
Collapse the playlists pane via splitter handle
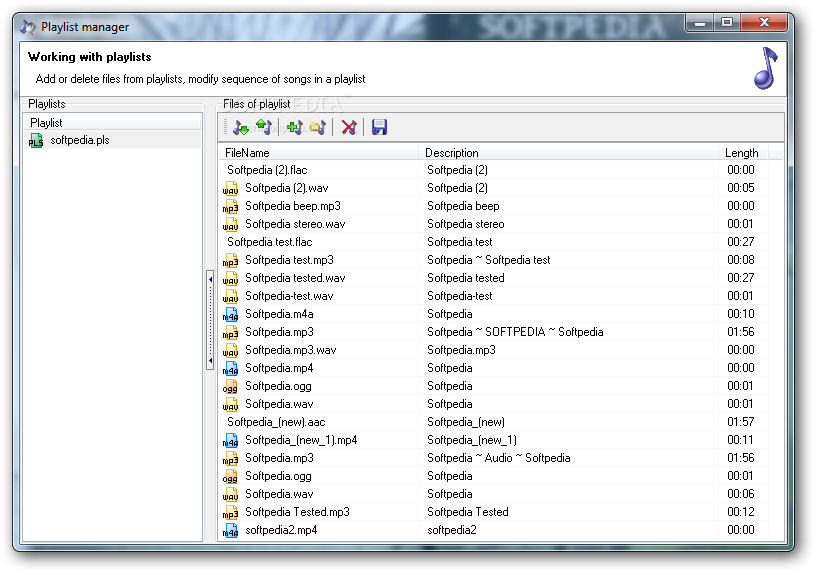(210, 320)
